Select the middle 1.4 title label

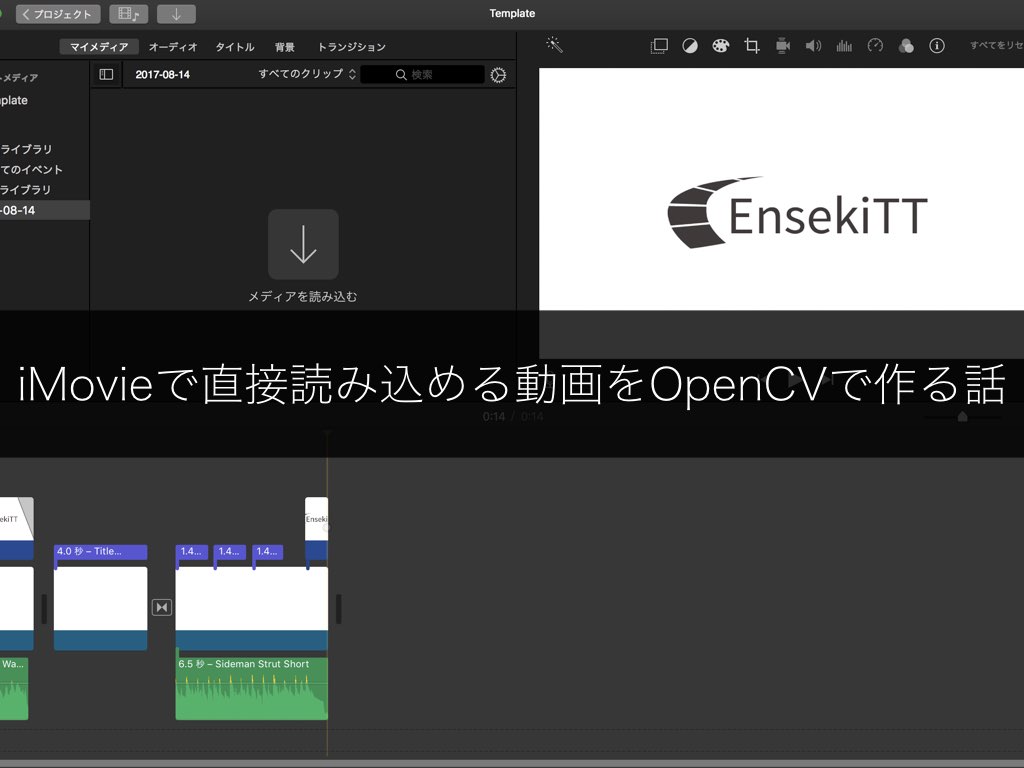(230, 552)
